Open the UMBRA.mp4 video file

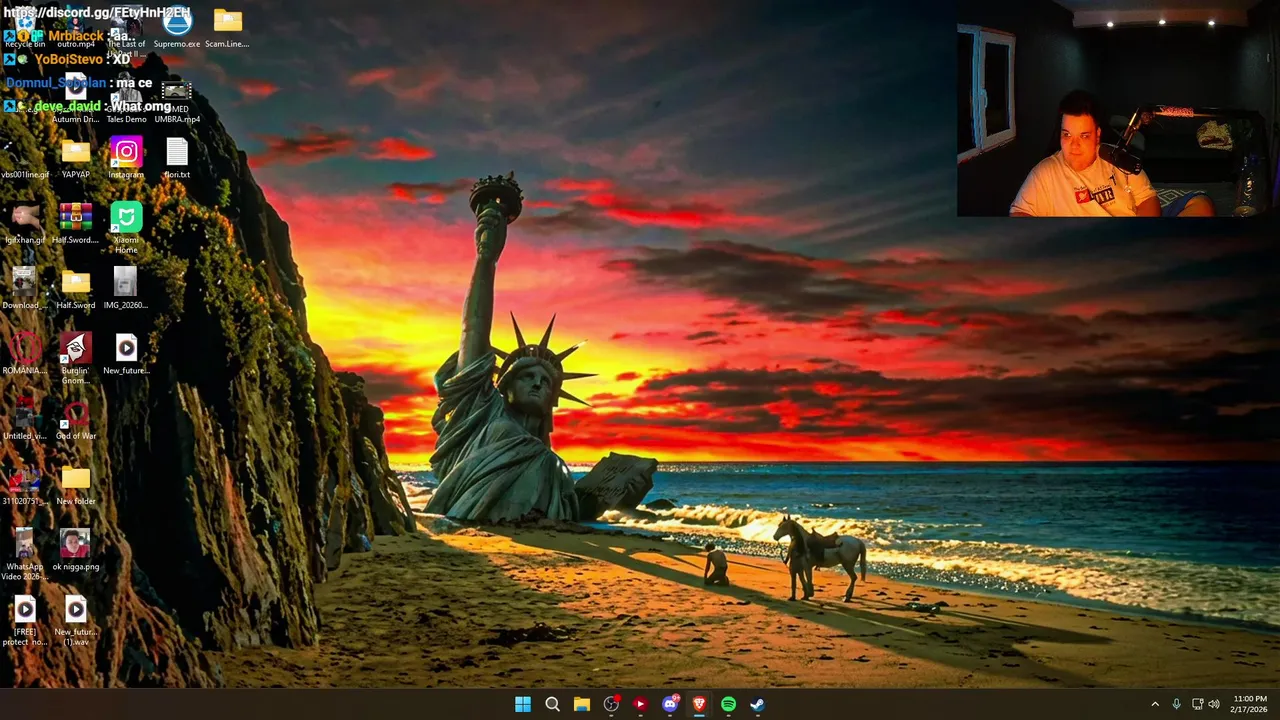[x=177, y=100]
